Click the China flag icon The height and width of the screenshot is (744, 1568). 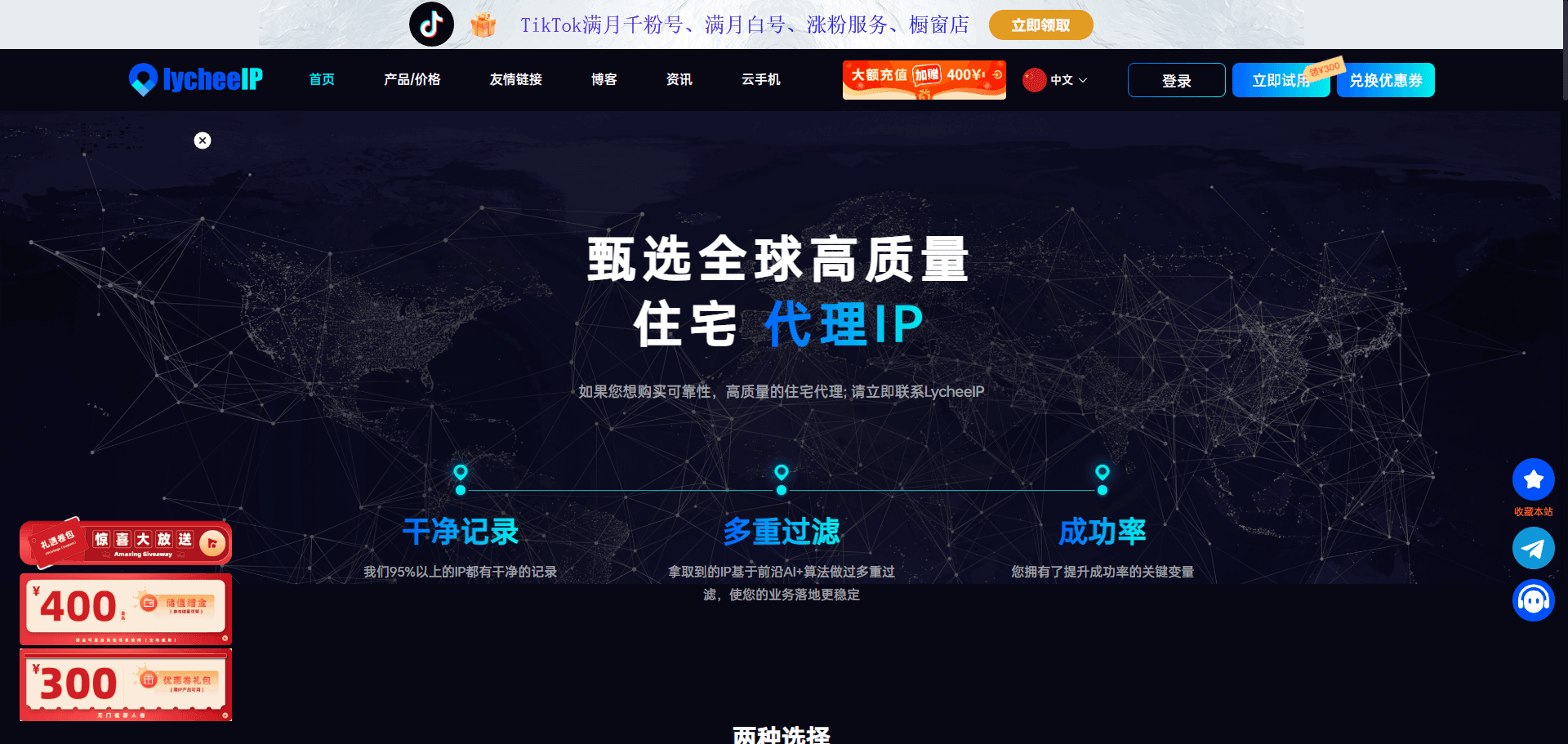[1034, 80]
